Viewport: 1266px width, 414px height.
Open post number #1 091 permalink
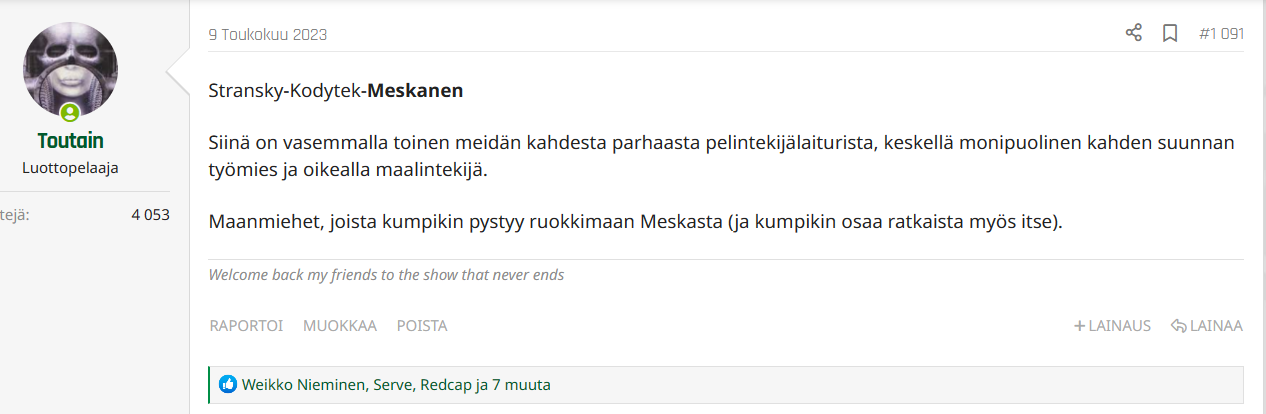(1221, 34)
